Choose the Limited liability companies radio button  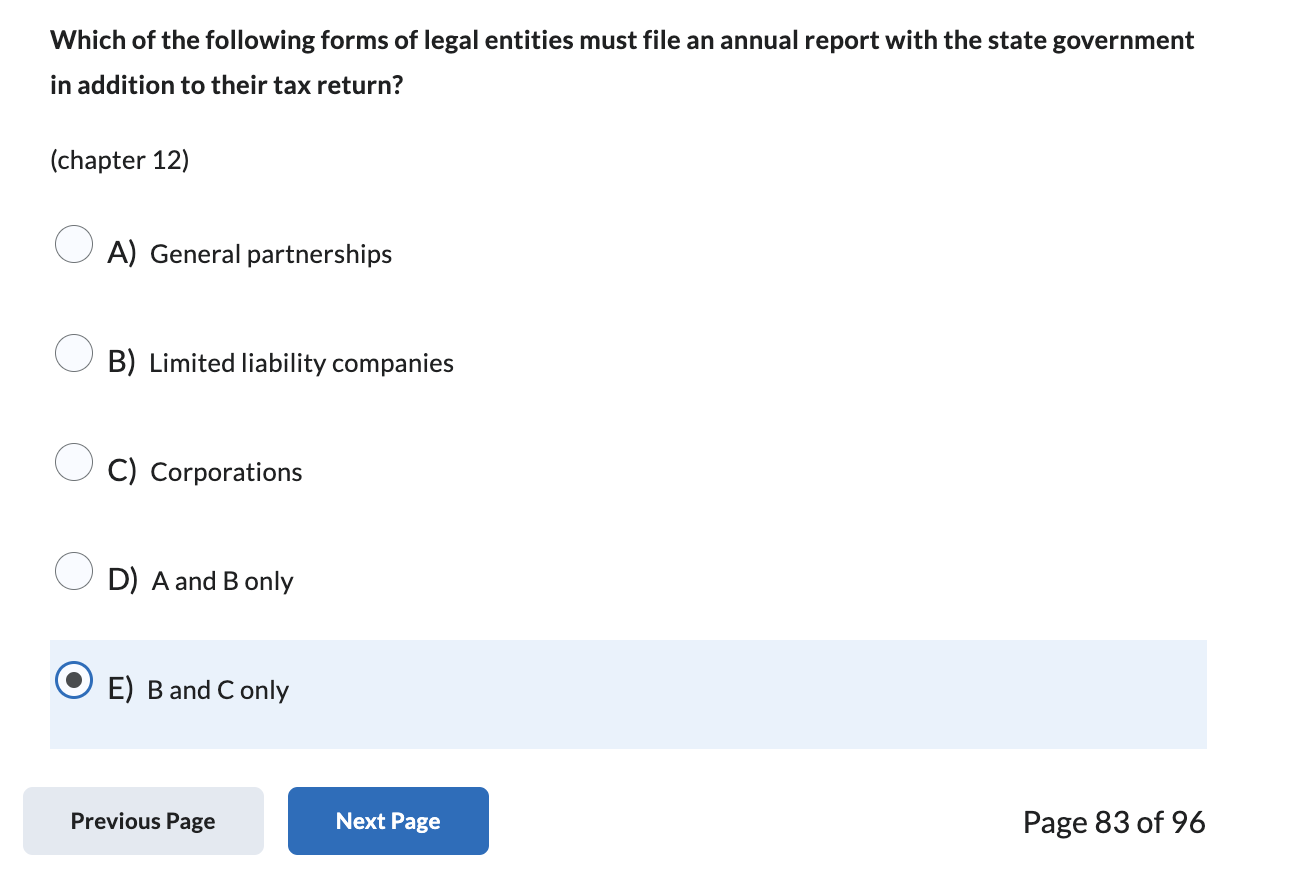tap(74, 353)
